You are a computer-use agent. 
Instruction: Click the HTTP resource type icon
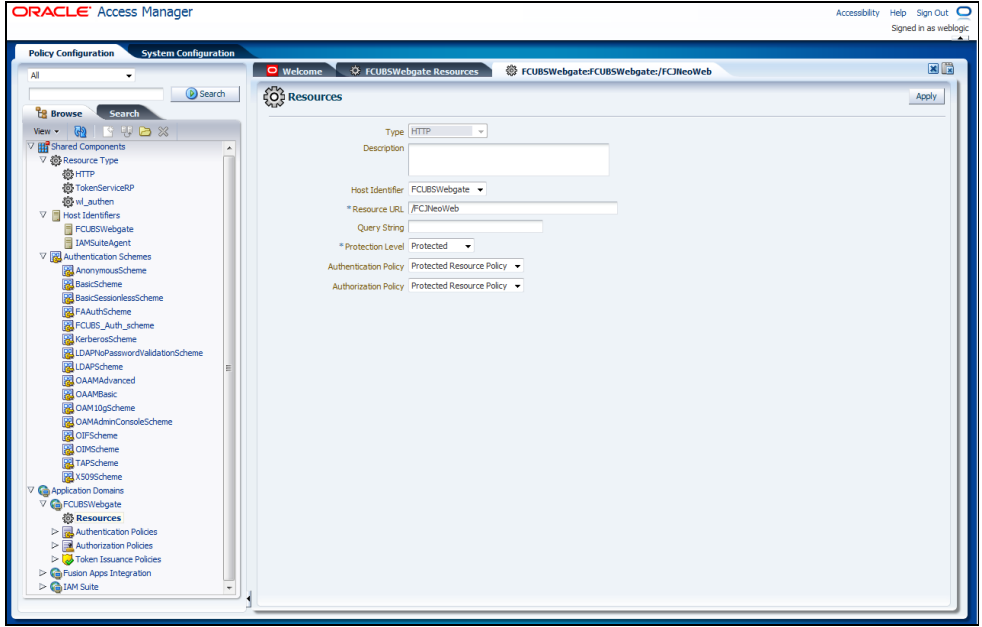coord(68,174)
